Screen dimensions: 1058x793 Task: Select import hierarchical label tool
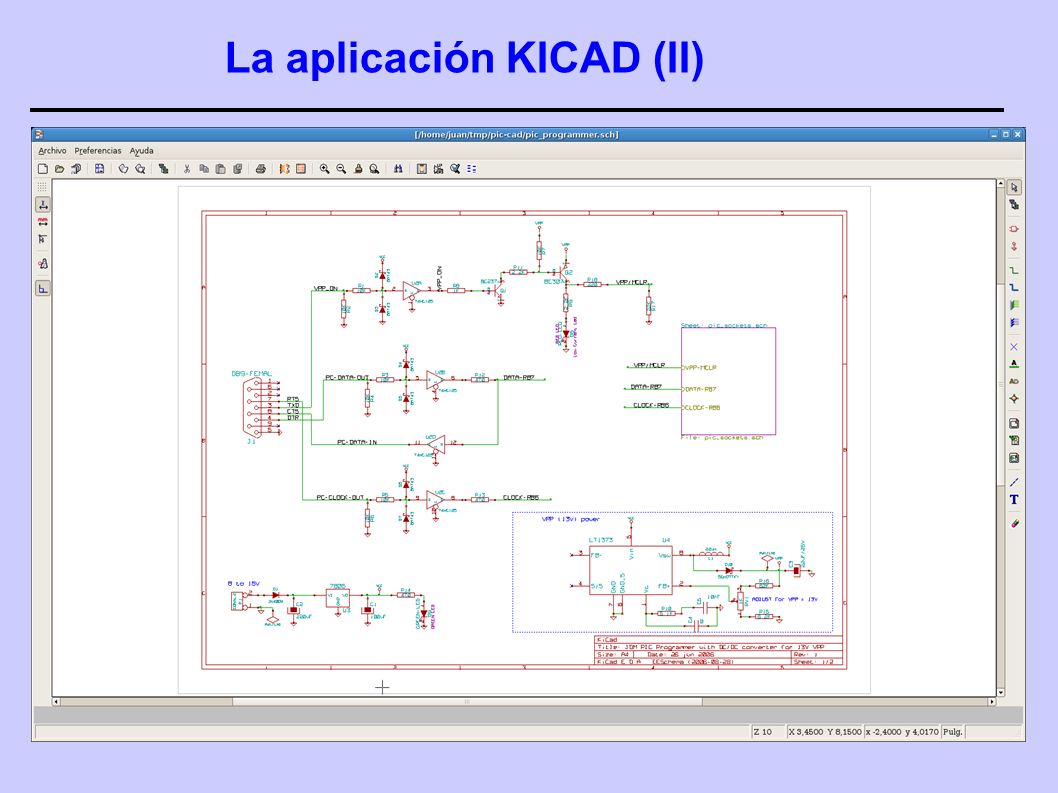pyautogui.click(x=1013, y=440)
